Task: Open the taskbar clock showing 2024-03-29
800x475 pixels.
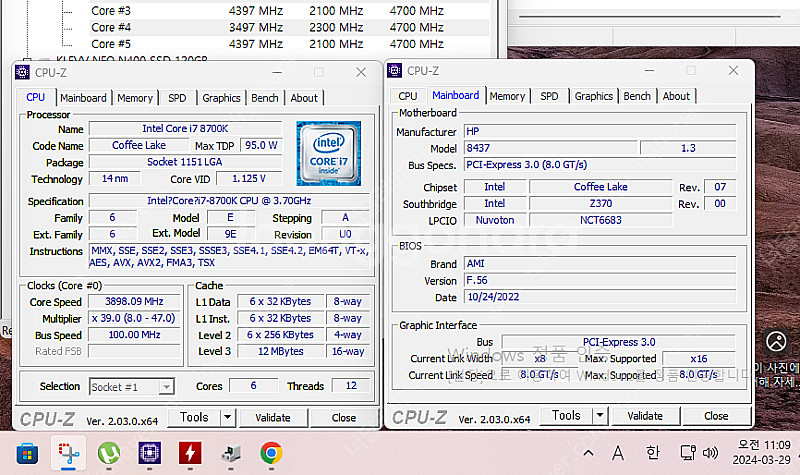Action: tap(761, 452)
